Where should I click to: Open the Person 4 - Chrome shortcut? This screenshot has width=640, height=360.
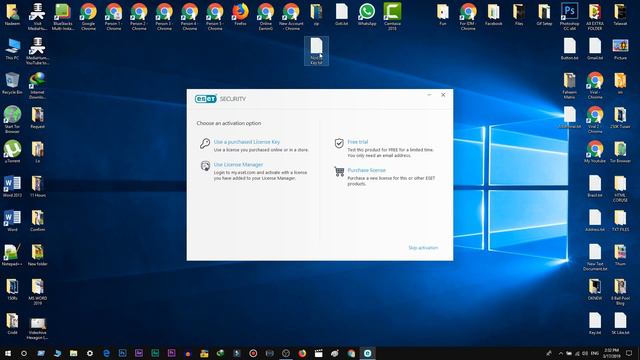tap(189, 16)
